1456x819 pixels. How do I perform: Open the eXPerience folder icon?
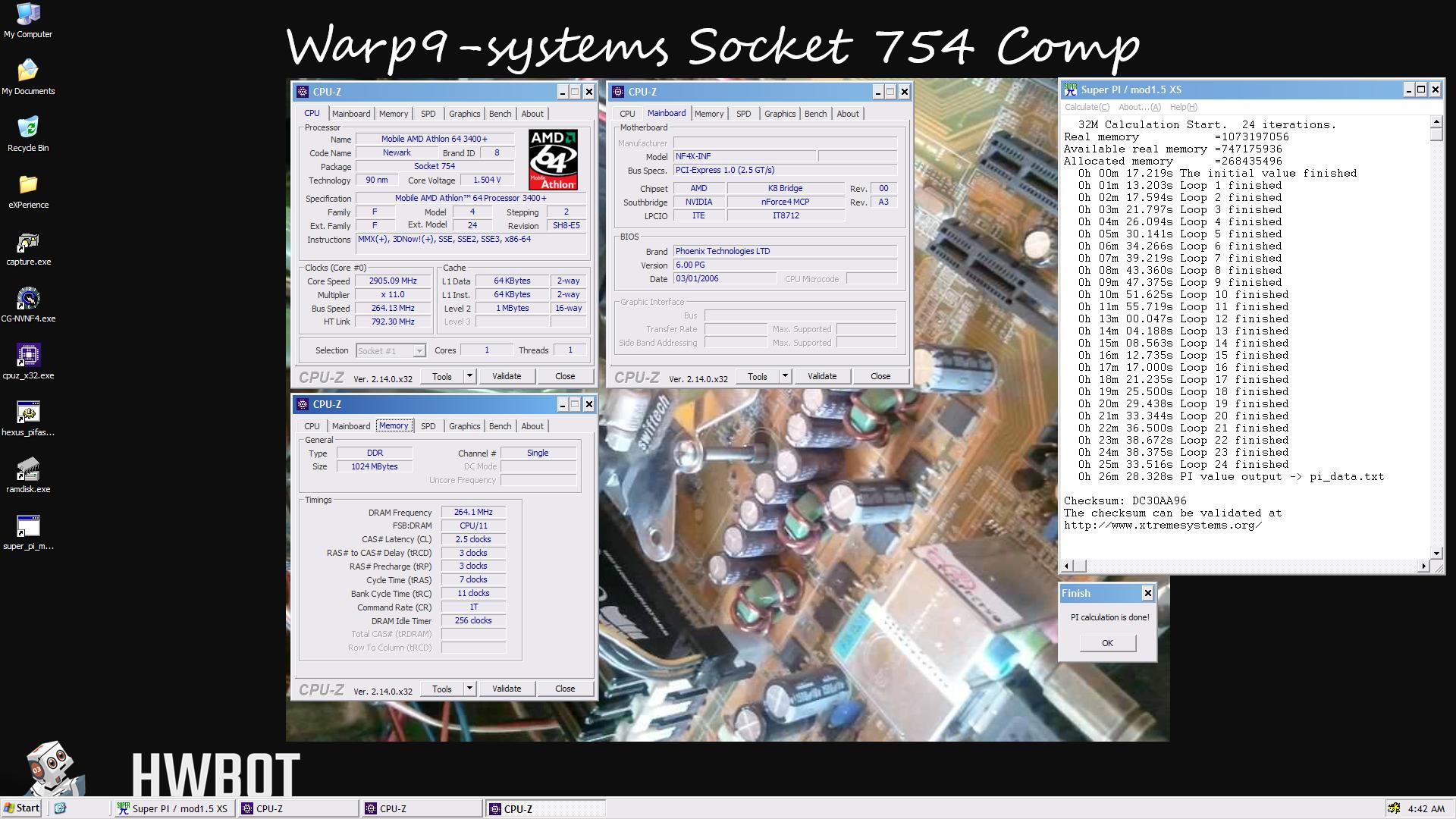(28, 191)
